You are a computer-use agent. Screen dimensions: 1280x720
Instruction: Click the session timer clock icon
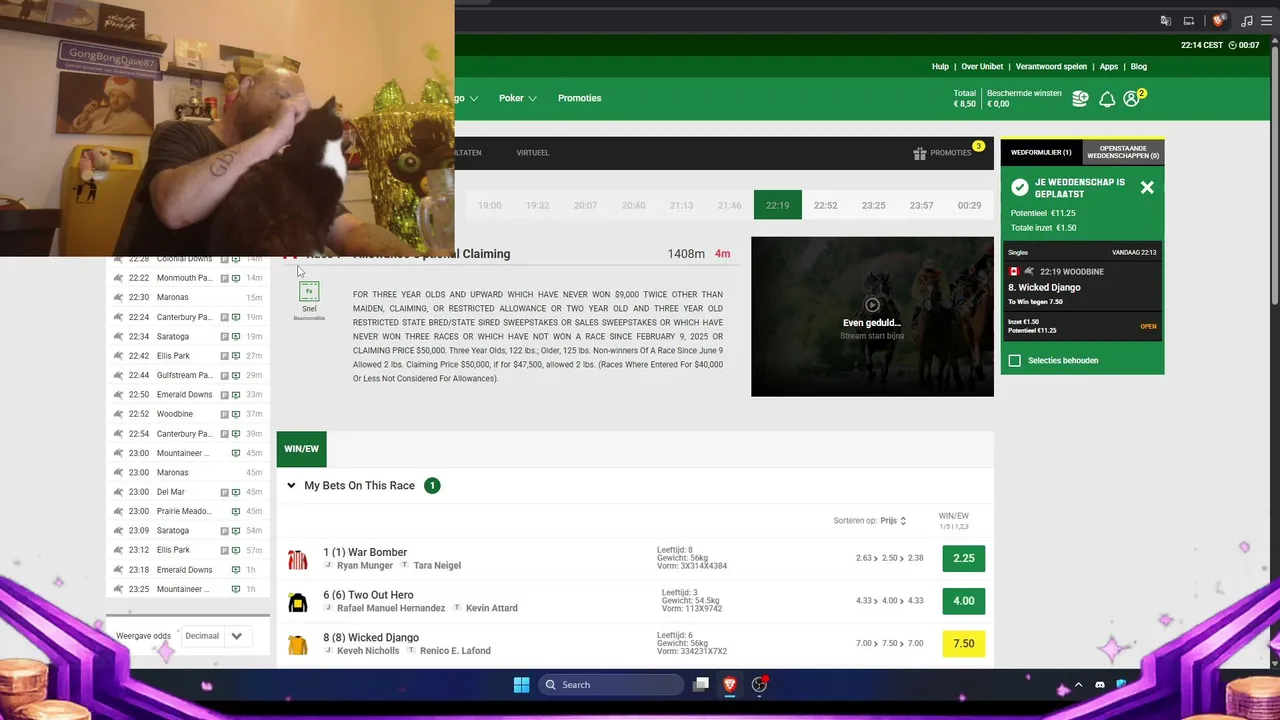(1233, 45)
